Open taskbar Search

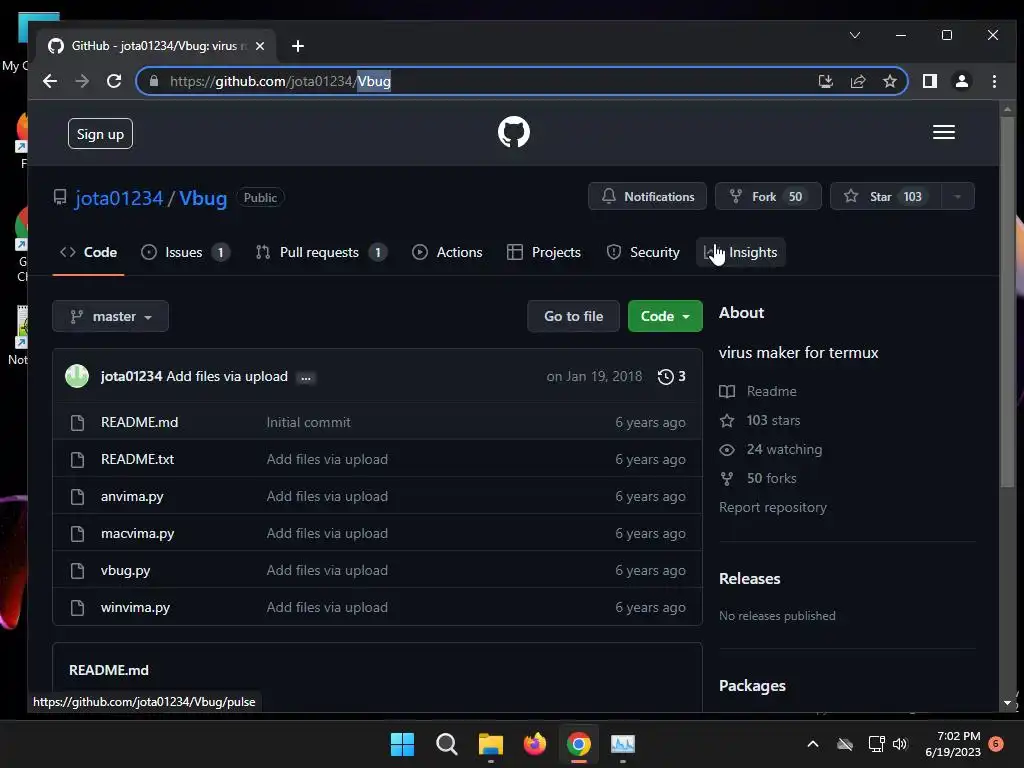point(447,744)
